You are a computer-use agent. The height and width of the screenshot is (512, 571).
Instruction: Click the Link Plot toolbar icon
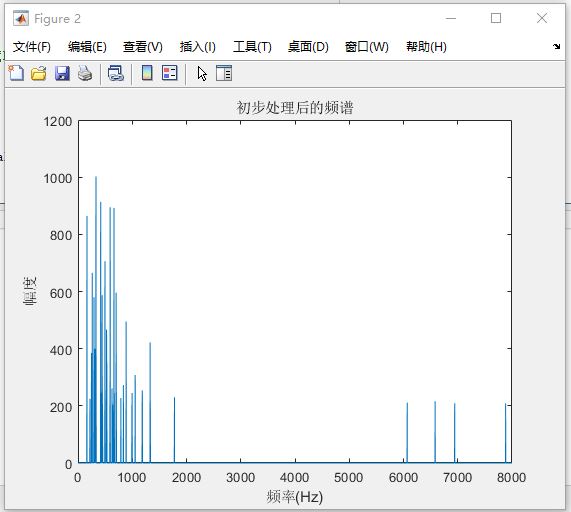click(116, 73)
